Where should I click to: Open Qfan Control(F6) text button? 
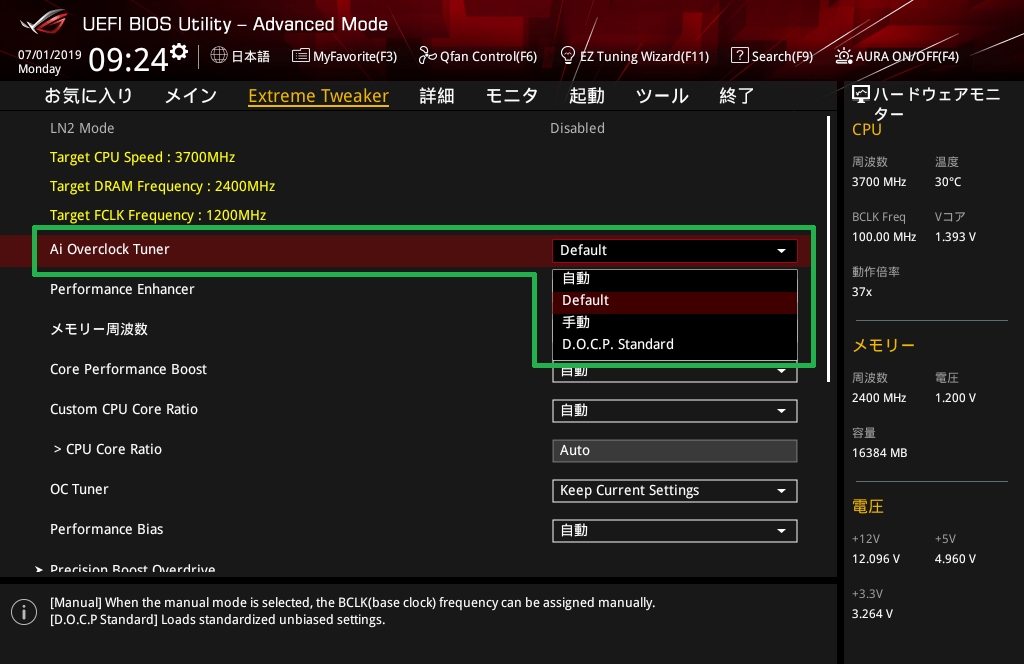488,57
